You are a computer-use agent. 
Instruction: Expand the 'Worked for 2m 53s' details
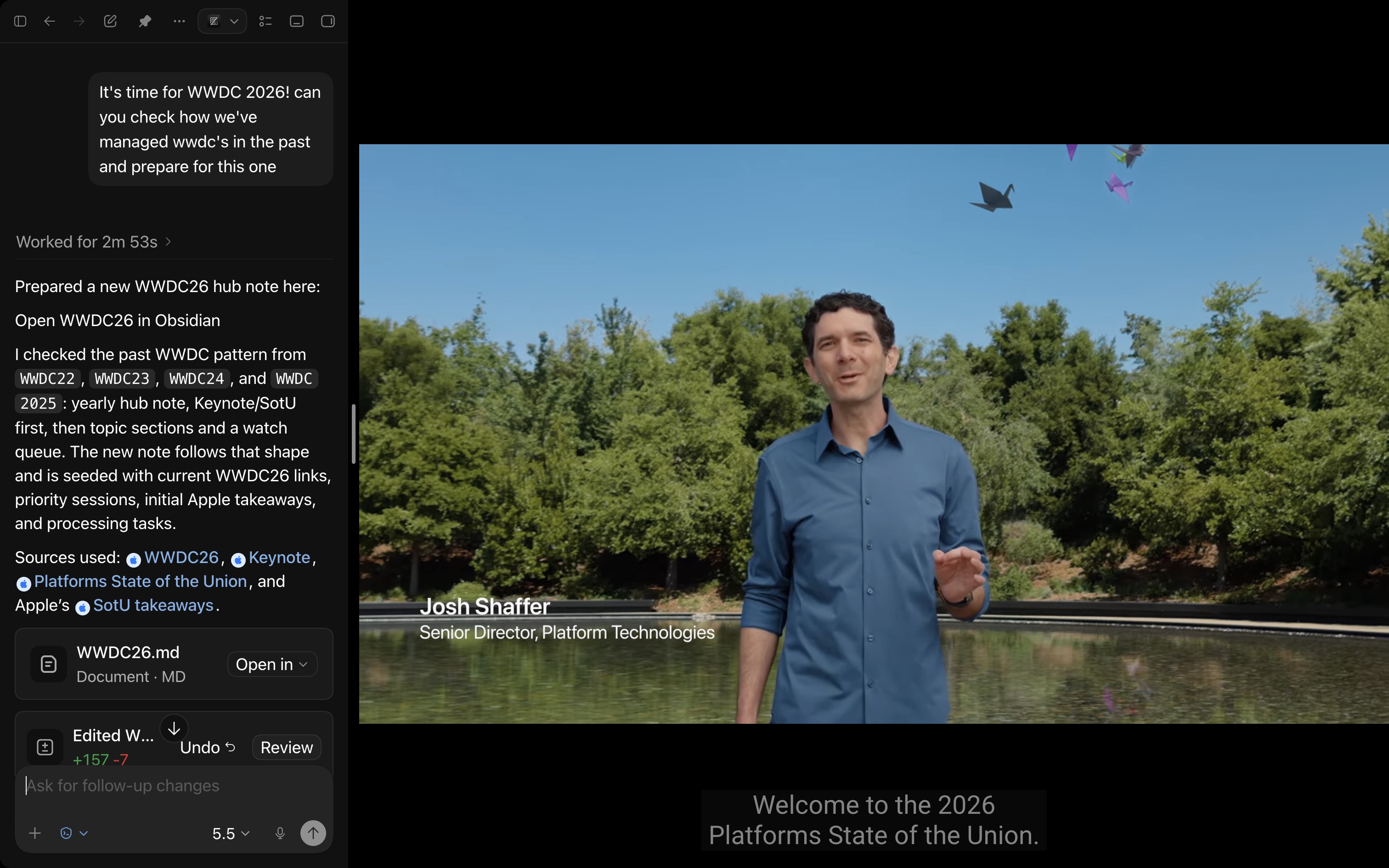coord(94,242)
